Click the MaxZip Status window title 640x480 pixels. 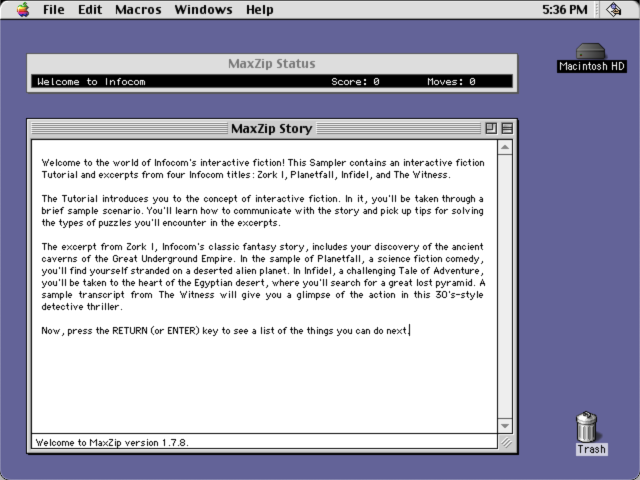coord(272,64)
